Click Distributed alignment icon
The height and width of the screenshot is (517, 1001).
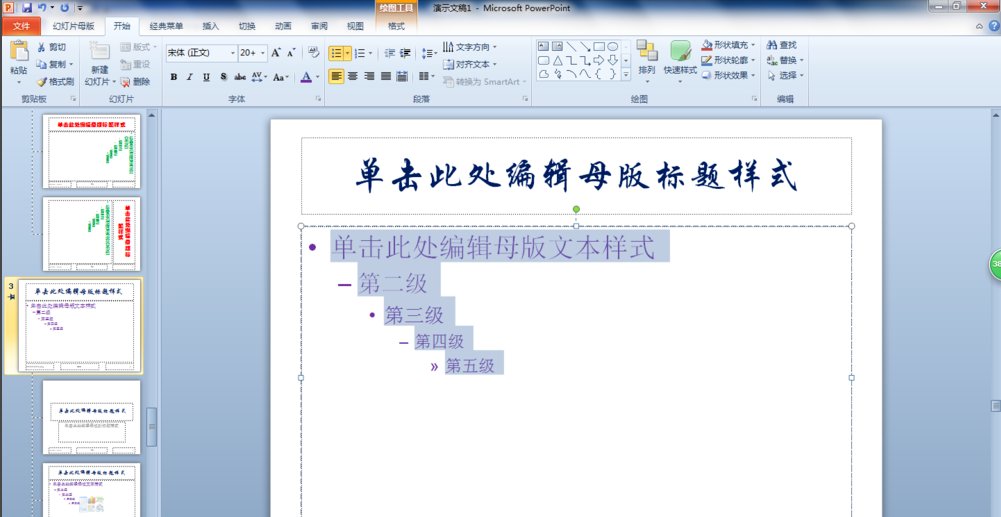coord(402,76)
